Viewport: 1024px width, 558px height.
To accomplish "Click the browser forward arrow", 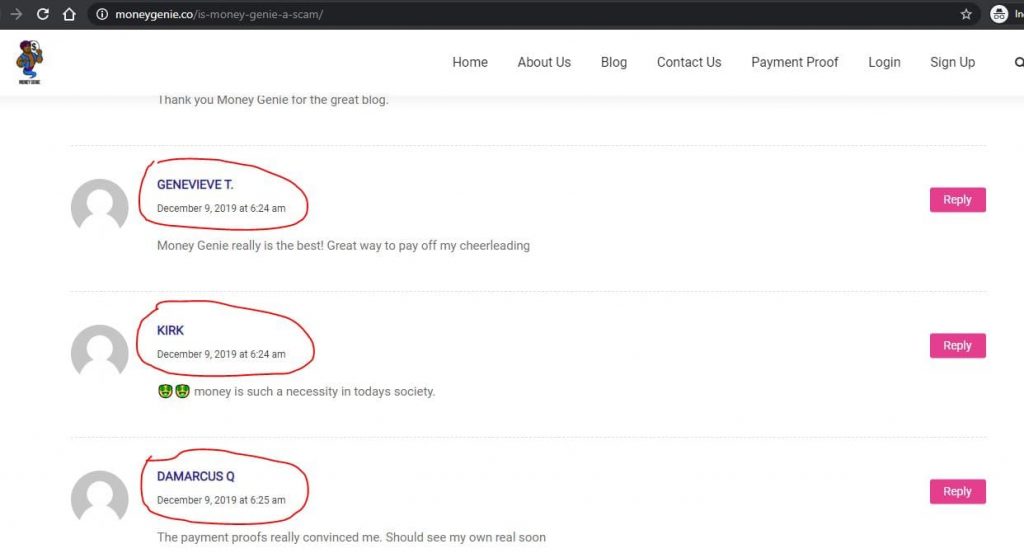I will pyautogui.click(x=16, y=14).
